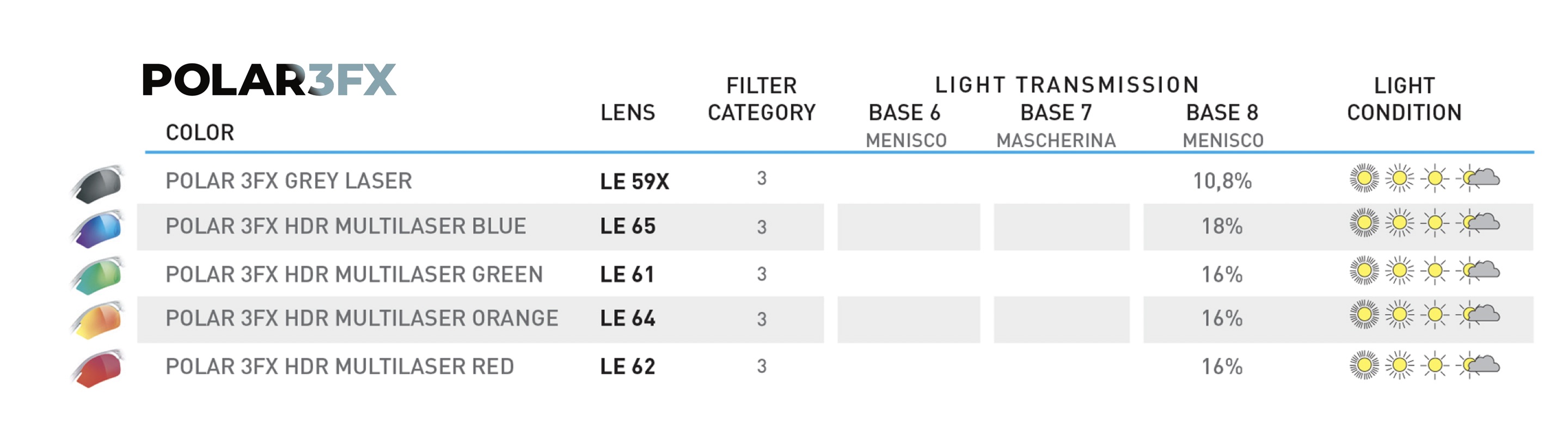The width and height of the screenshot is (1568, 429).
Task: Click the multilaser blue lens icon
Action: click(x=98, y=229)
